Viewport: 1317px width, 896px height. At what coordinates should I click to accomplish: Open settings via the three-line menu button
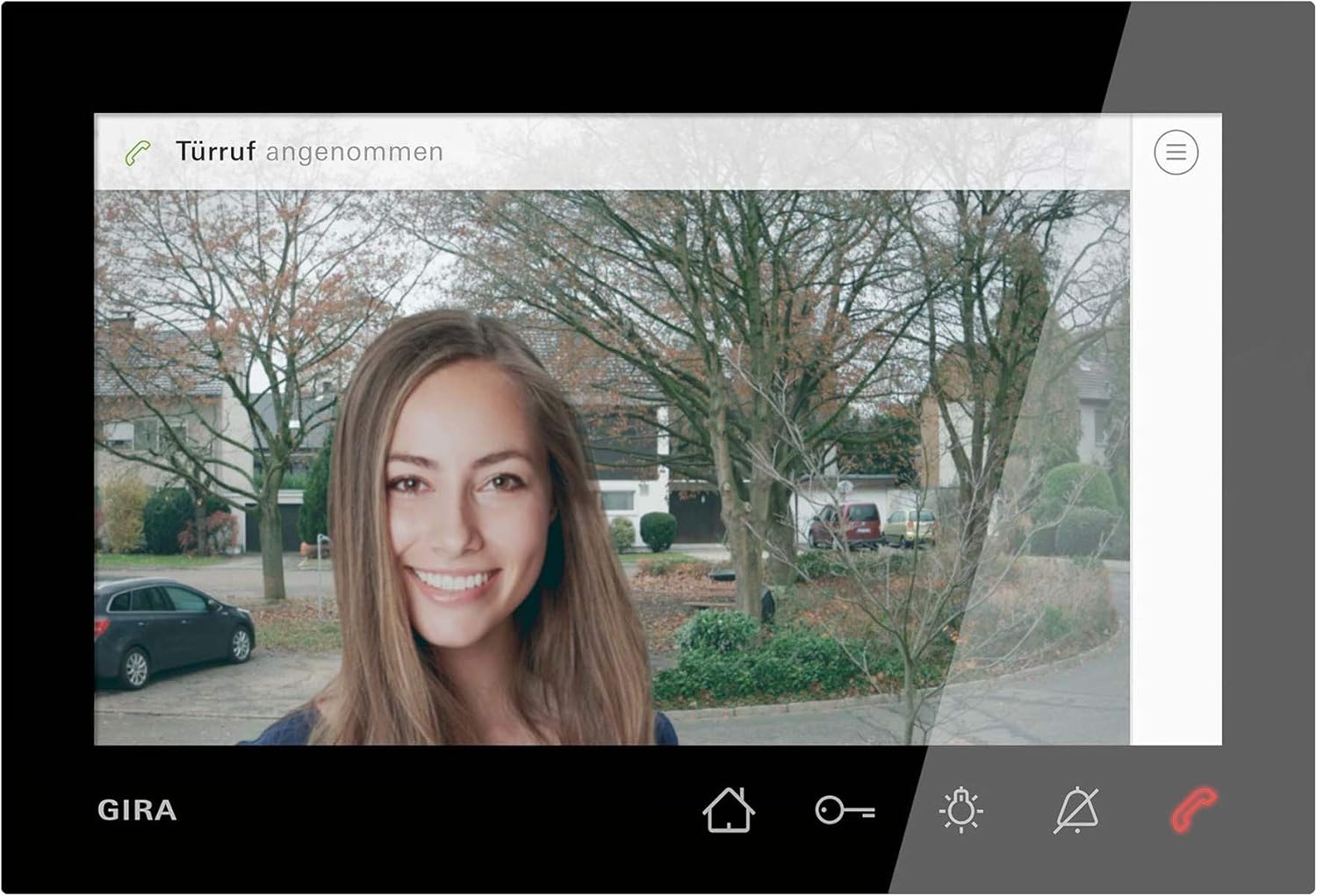(x=1177, y=152)
